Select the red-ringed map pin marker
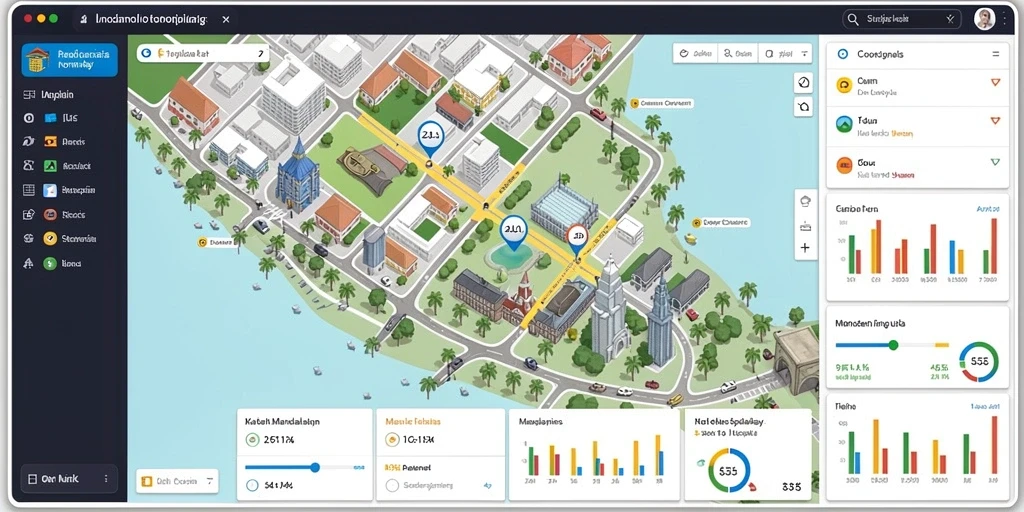The height and width of the screenshot is (512, 1024). click(577, 239)
